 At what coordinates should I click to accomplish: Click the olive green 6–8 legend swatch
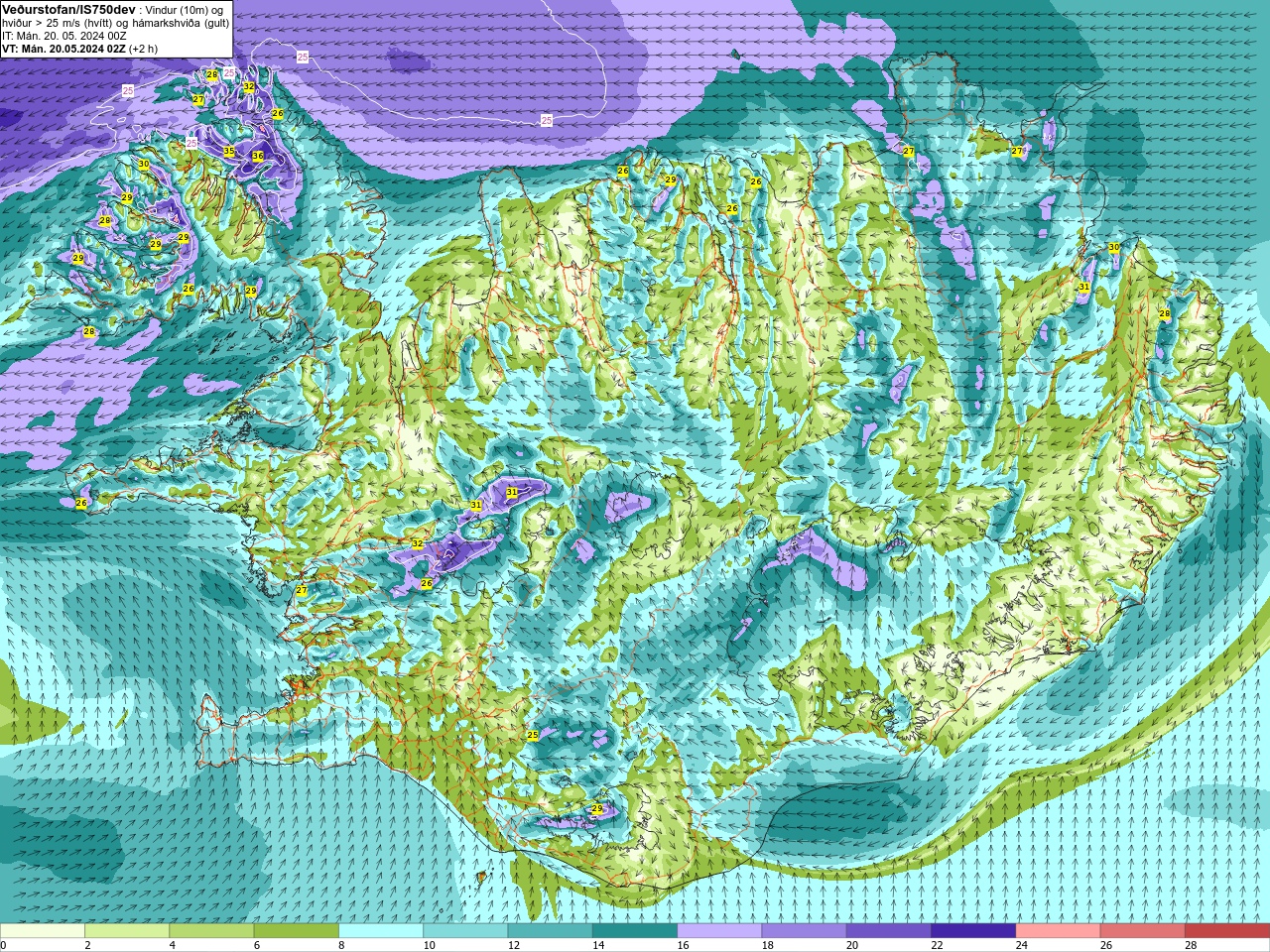296,930
